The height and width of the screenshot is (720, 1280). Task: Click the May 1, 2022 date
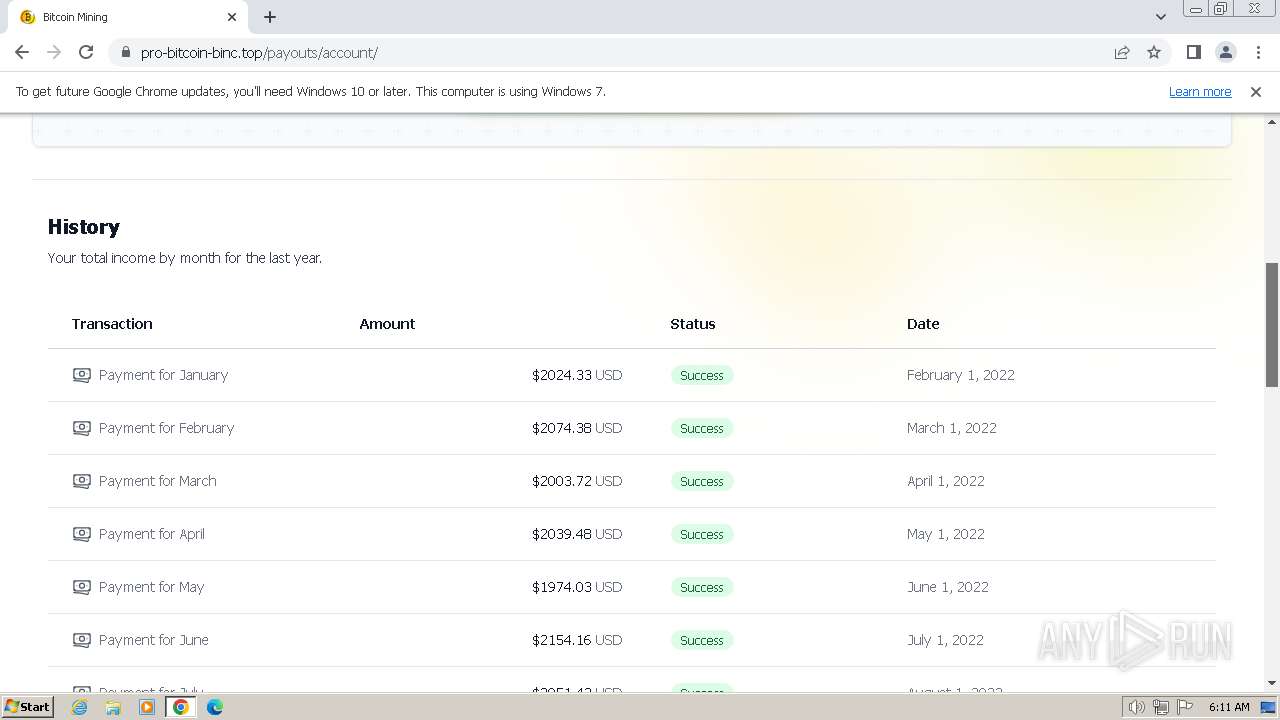[946, 534]
